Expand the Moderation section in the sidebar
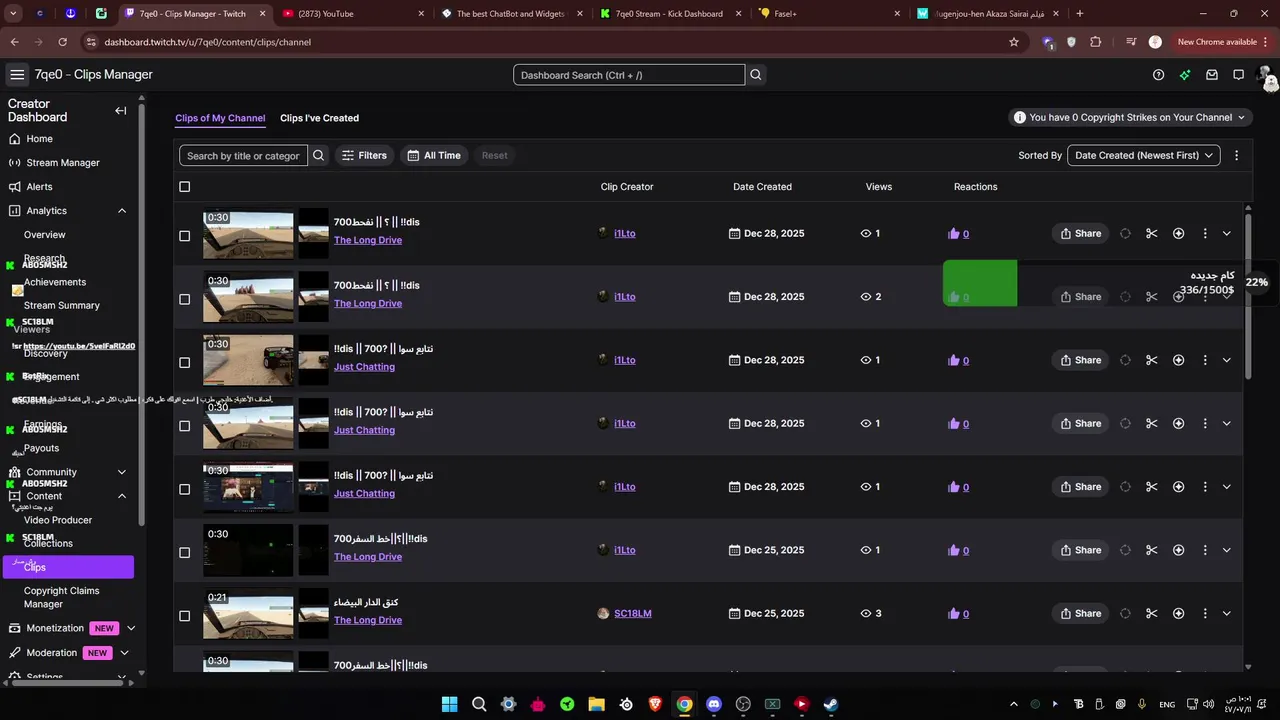The width and height of the screenshot is (1280, 720). pos(124,653)
